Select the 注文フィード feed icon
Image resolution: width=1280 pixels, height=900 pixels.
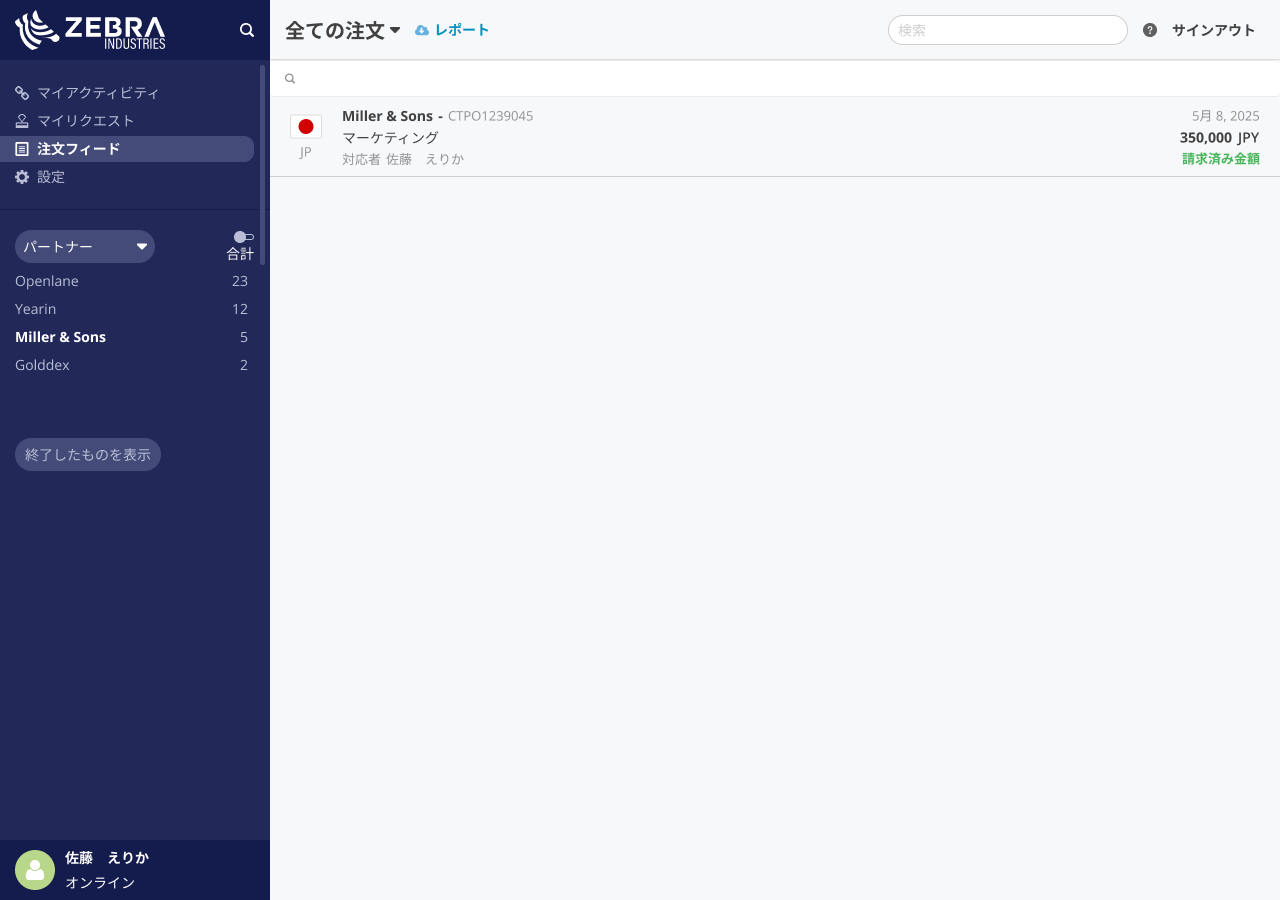pyautogui.click(x=21, y=148)
